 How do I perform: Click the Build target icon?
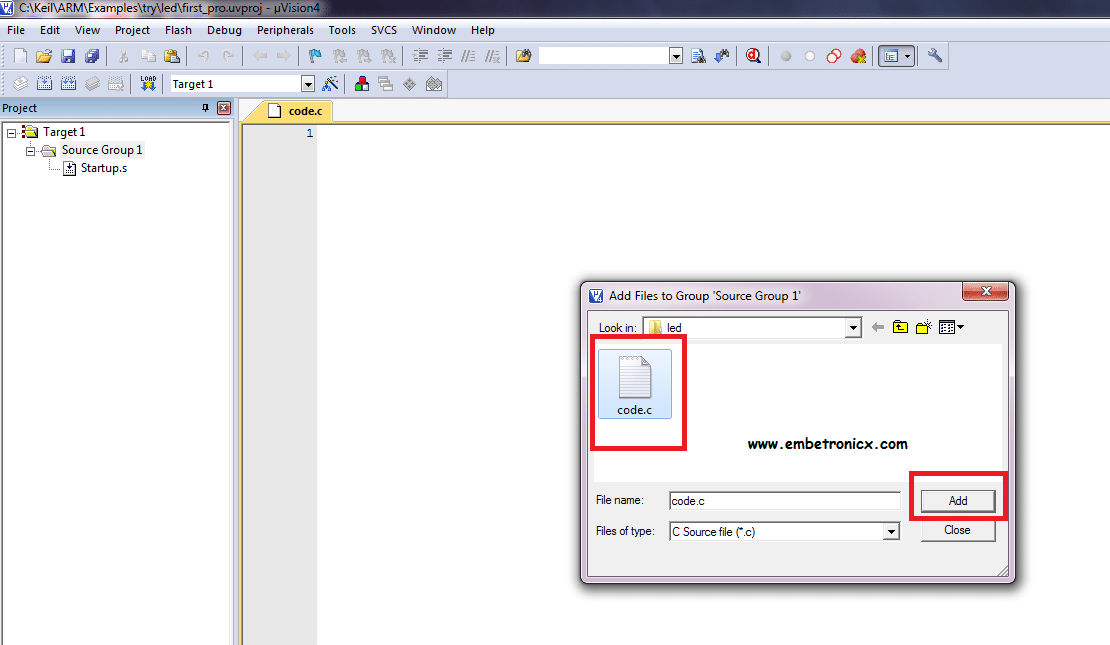coord(44,84)
